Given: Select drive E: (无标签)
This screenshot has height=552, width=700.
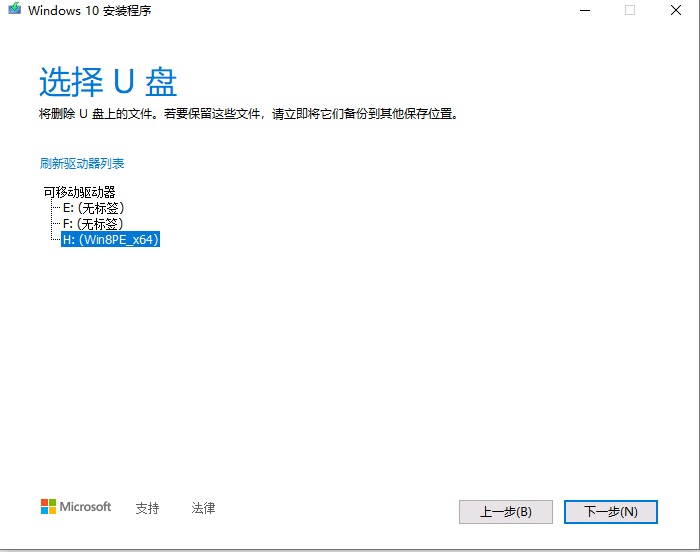Looking at the screenshot, I should tap(93, 208).
